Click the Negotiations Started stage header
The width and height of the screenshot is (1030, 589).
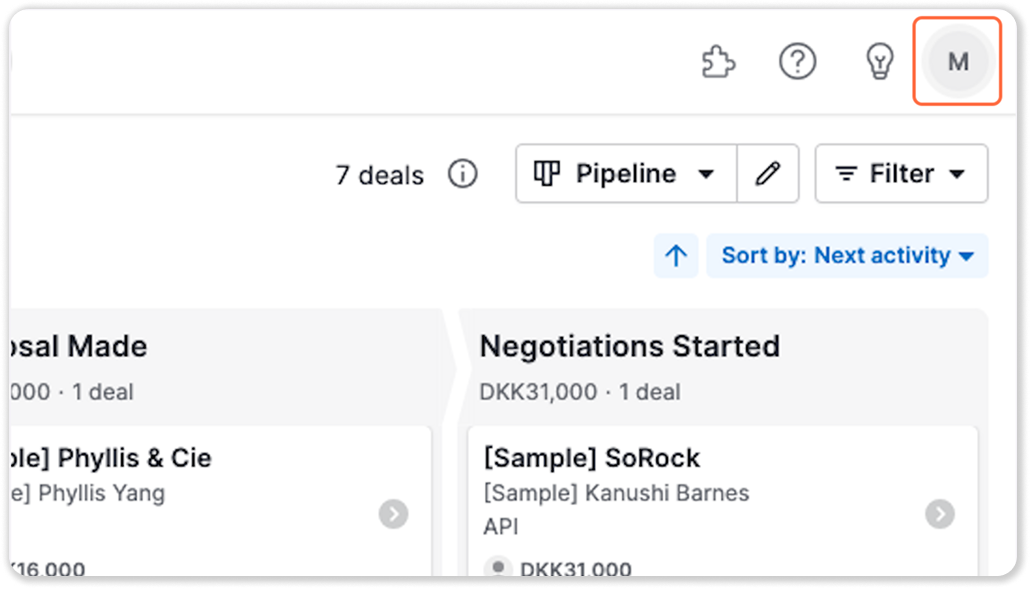[x=629, y=346]
